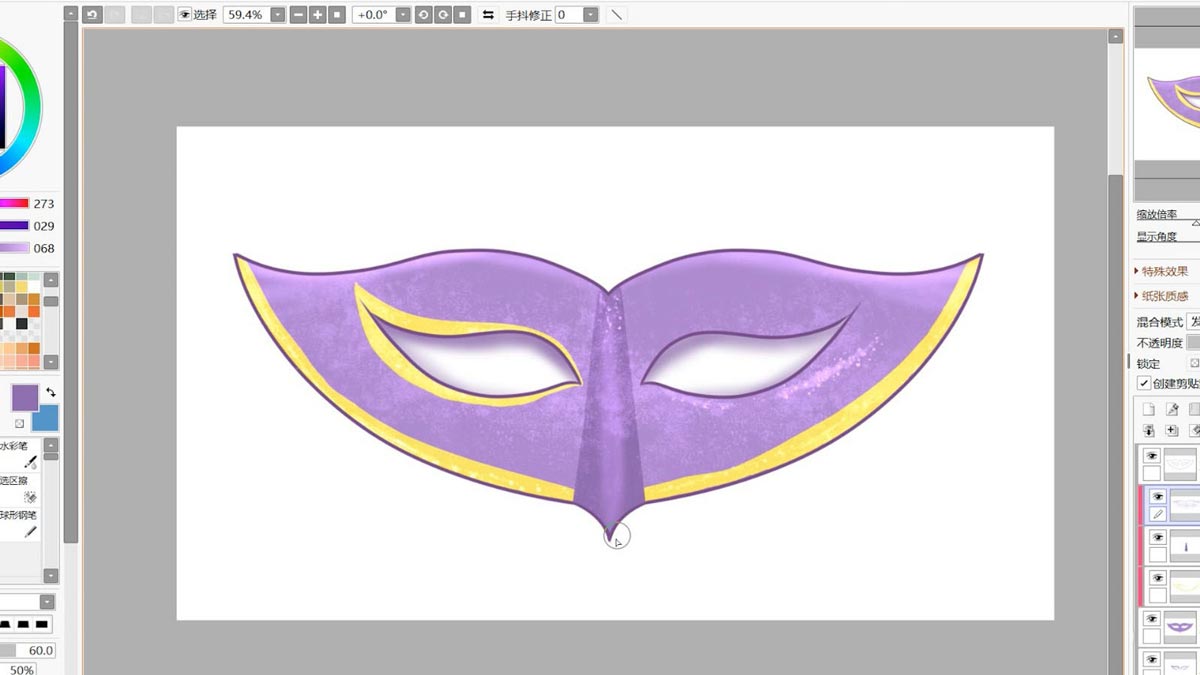Toggle eye of third layer in list
This screenshot has height=675, width=1200.
(x=1157, y=537)
